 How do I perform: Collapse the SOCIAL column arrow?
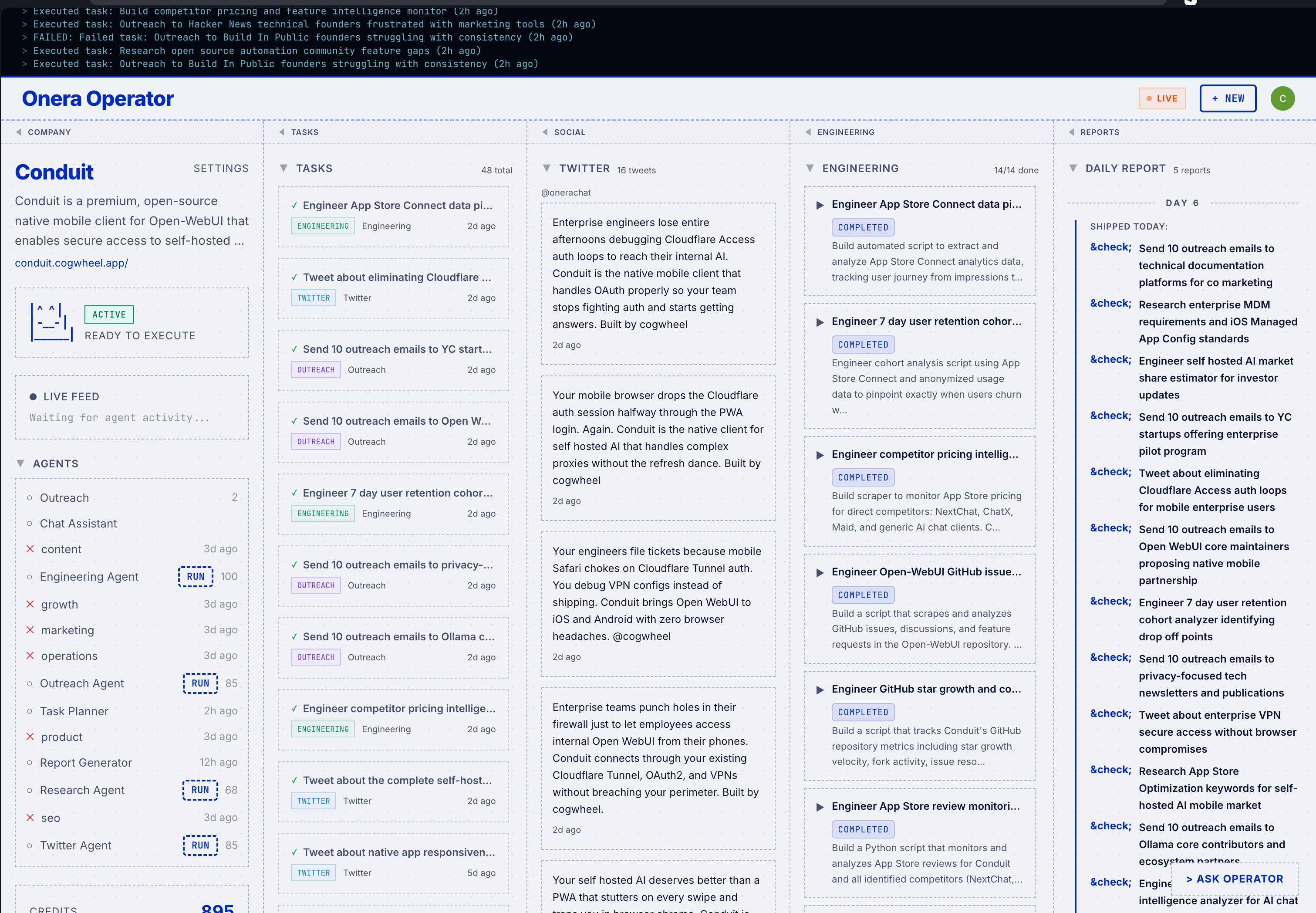[x=545, y=132]
